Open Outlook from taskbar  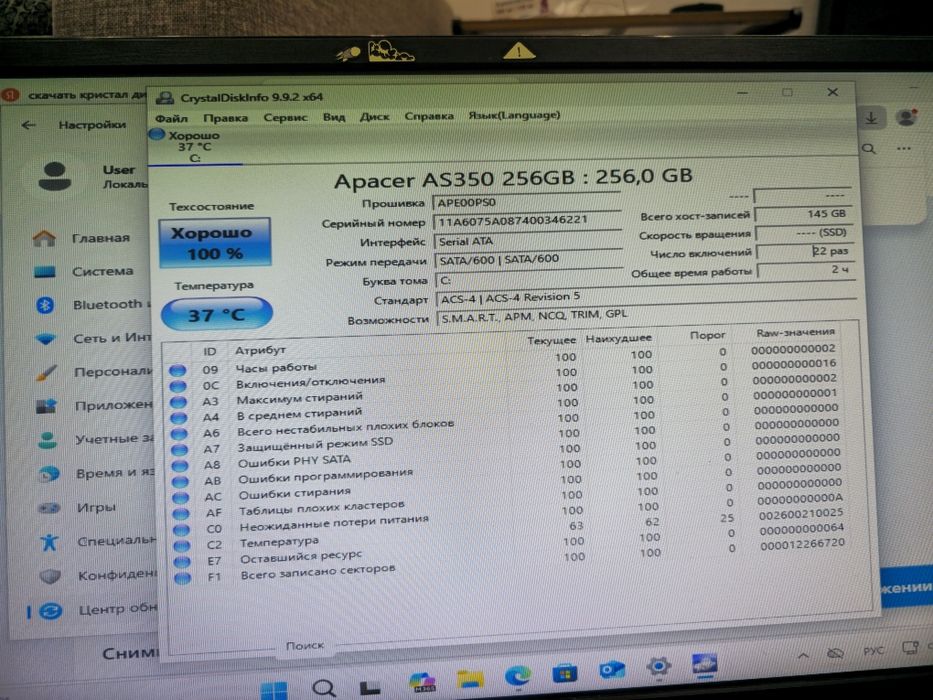click(x=612, y=670)
